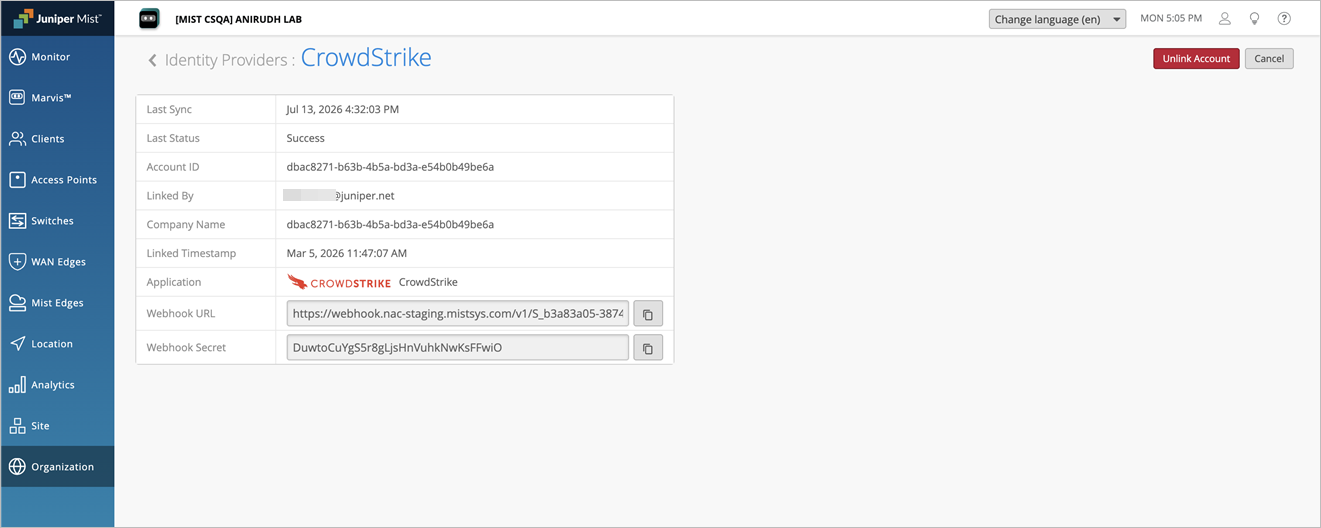The image size is (1321, 528).
Task: Click the Company Name row label
Action: [x=186, y=225]
